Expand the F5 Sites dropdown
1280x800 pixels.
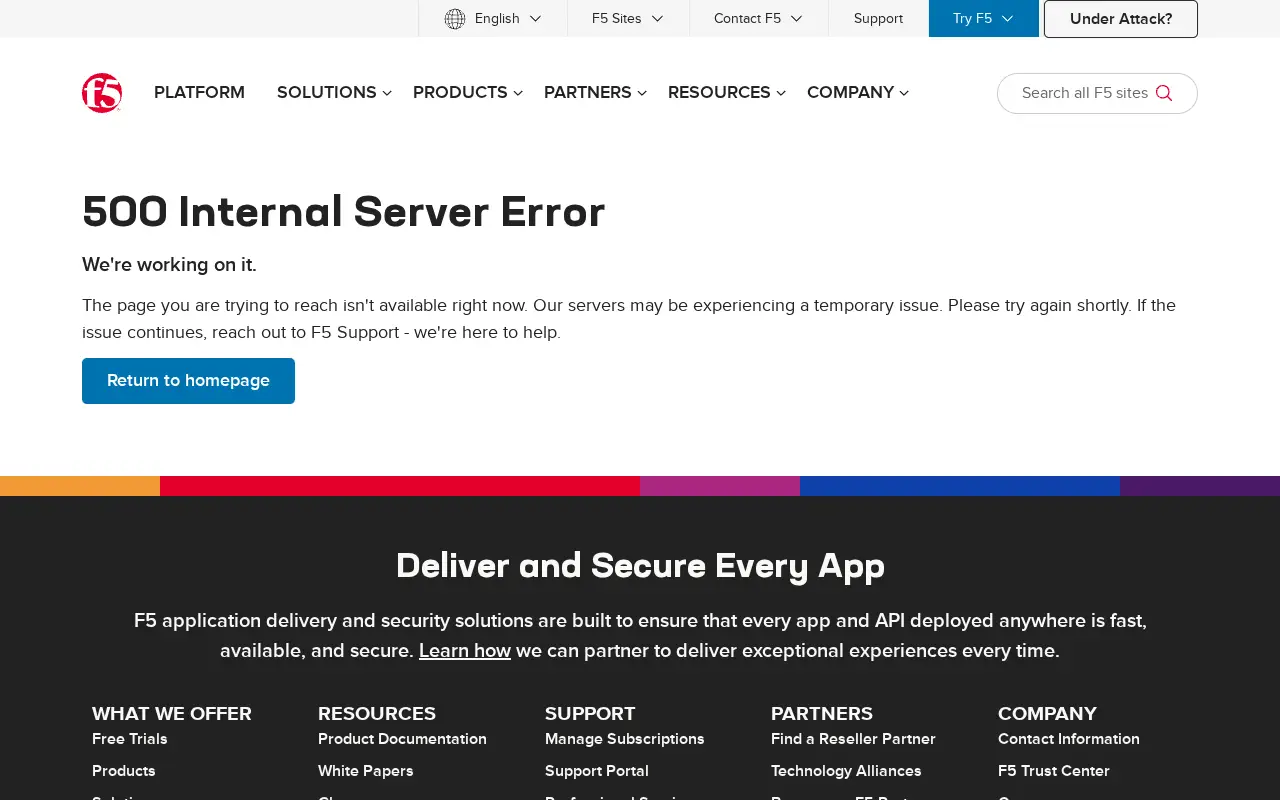pyautogui.click(x=628, y=19)
